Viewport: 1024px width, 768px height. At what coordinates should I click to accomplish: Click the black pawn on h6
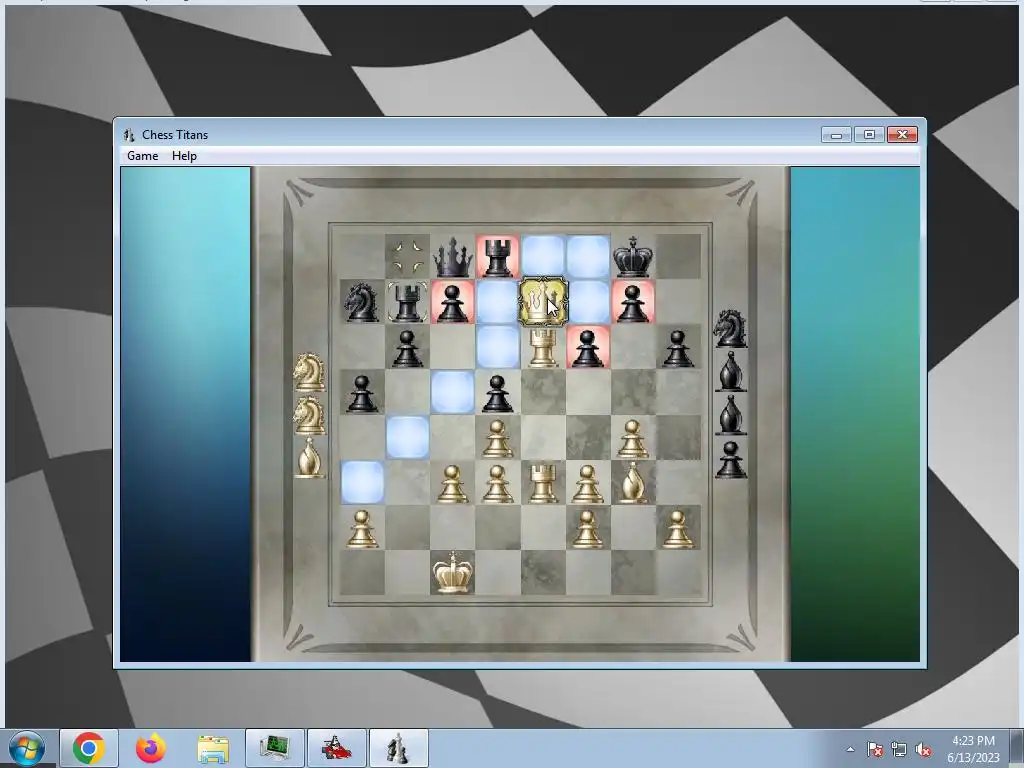[x=677, y=347]
